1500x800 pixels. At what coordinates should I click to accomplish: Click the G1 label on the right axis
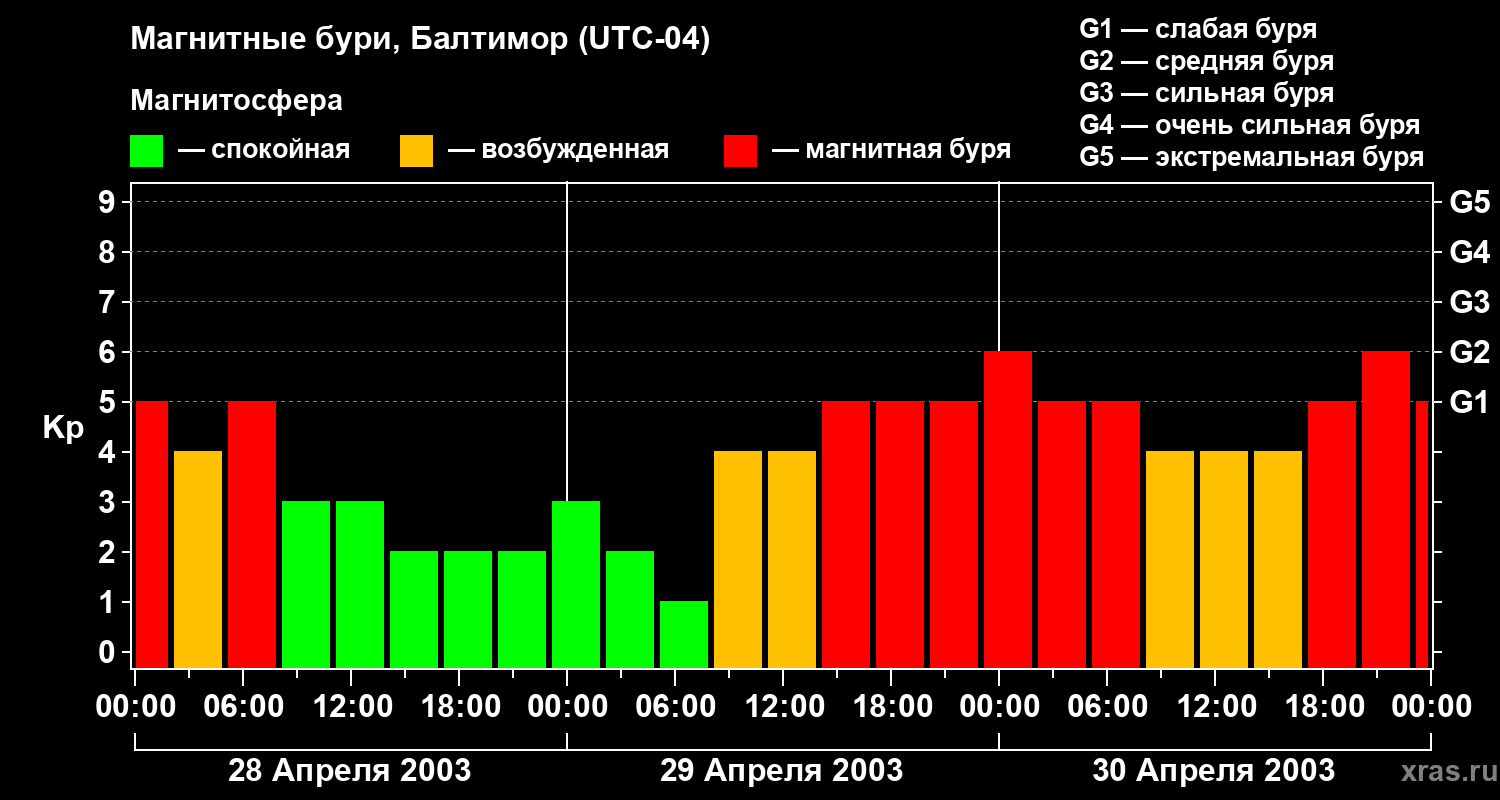pyautogui.click(x=1469, y=402)
